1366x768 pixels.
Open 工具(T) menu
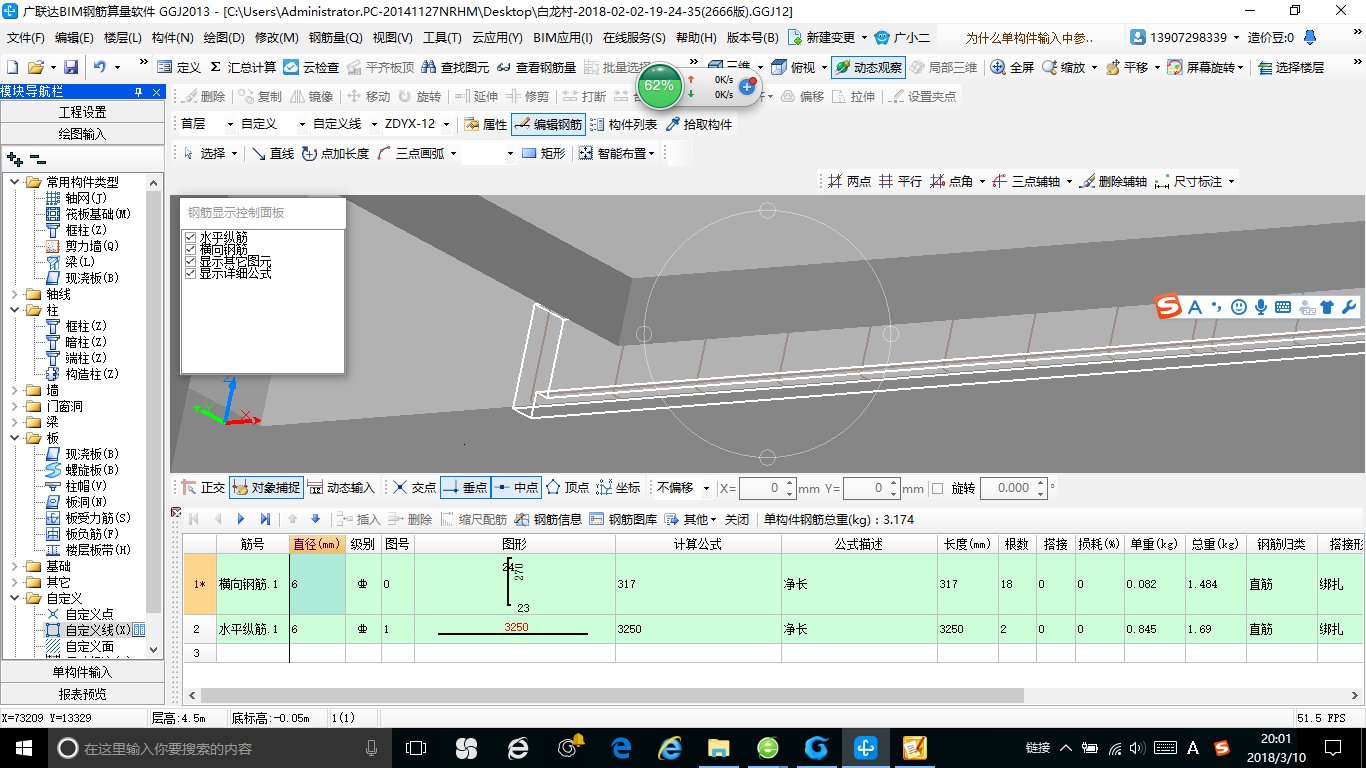[442, 38]
